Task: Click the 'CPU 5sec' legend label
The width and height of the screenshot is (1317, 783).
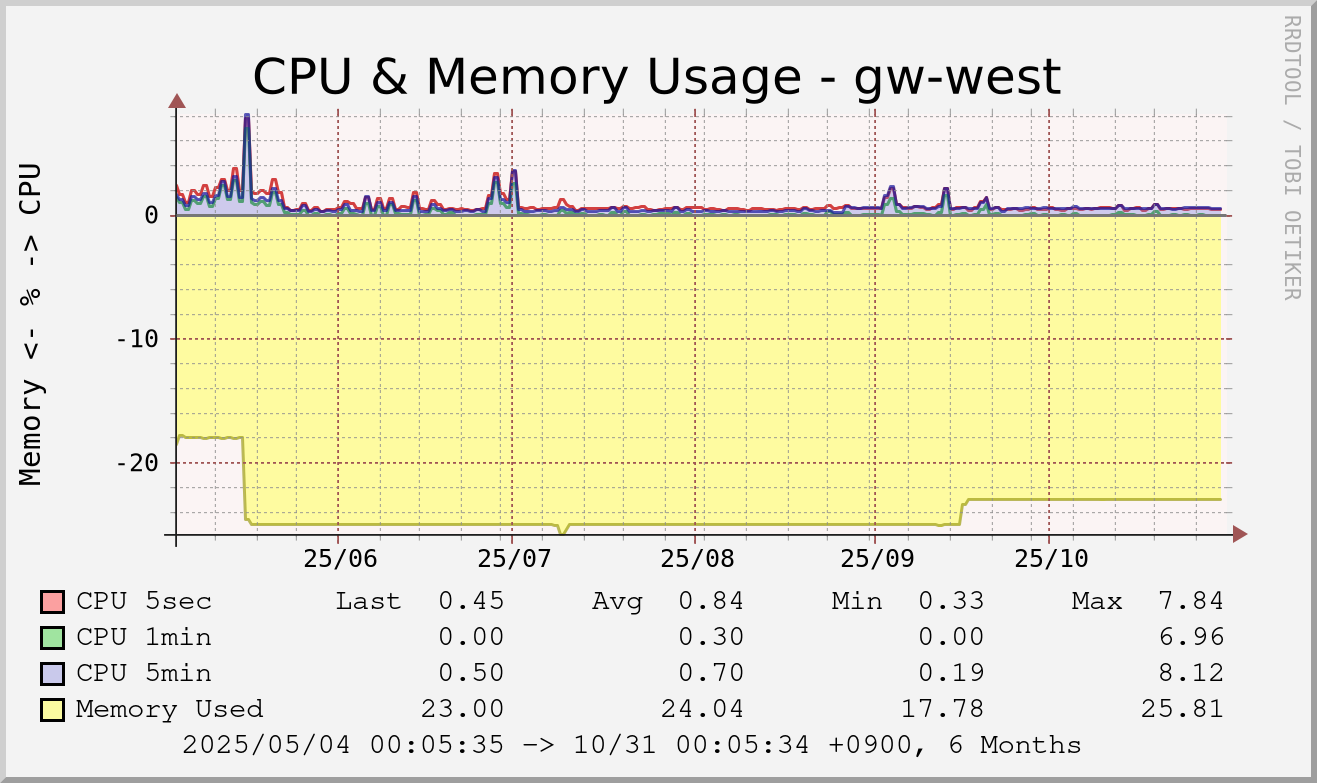Action: [144, 602]
